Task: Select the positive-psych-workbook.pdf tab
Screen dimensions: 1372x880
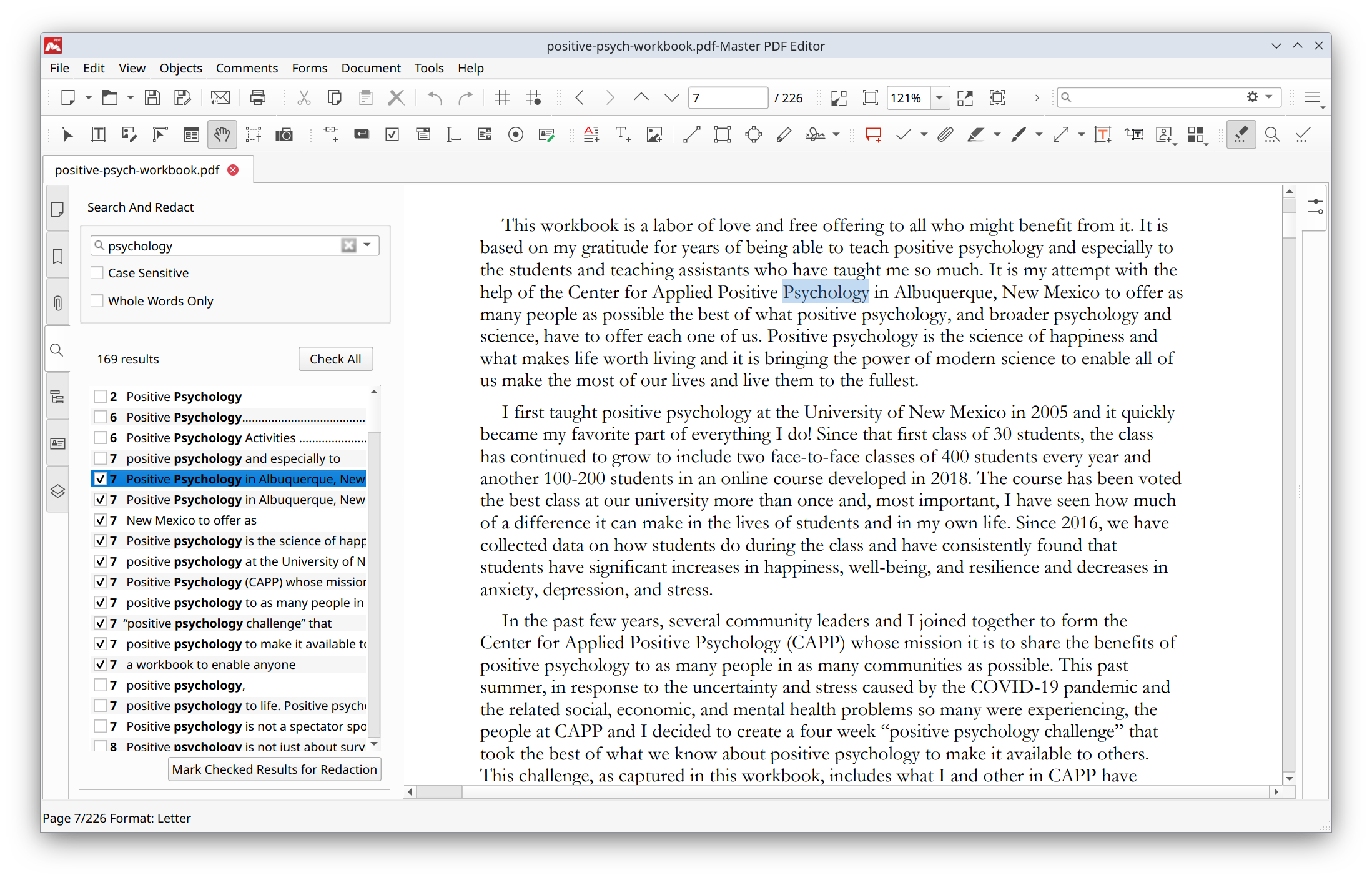Action: 137,169
